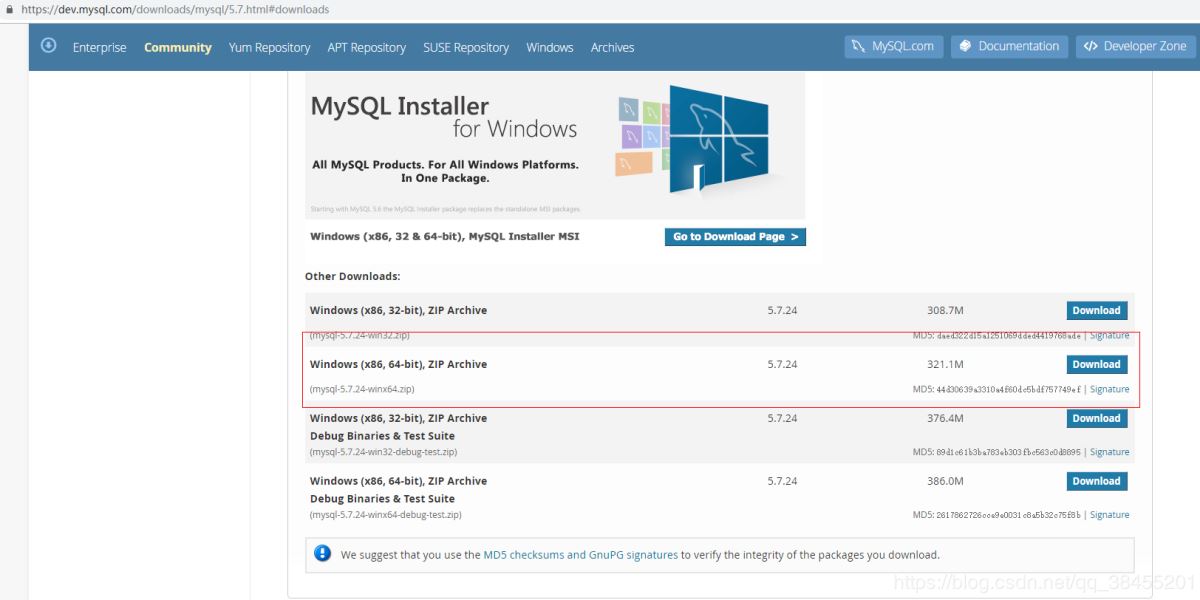Switch to the Windows tab

click(x=550, y=47)
